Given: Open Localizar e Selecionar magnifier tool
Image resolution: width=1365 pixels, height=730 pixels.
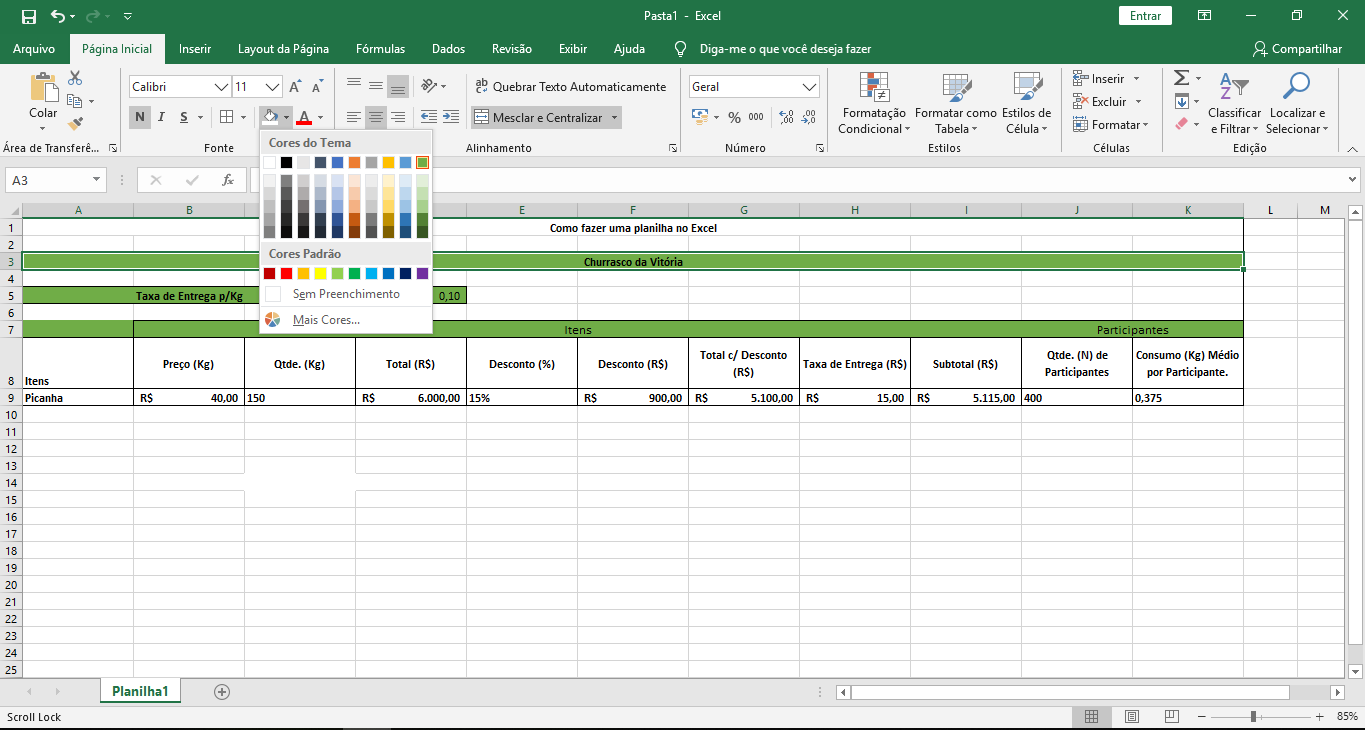Looking at the screenshot, I should coord(1296,87).
